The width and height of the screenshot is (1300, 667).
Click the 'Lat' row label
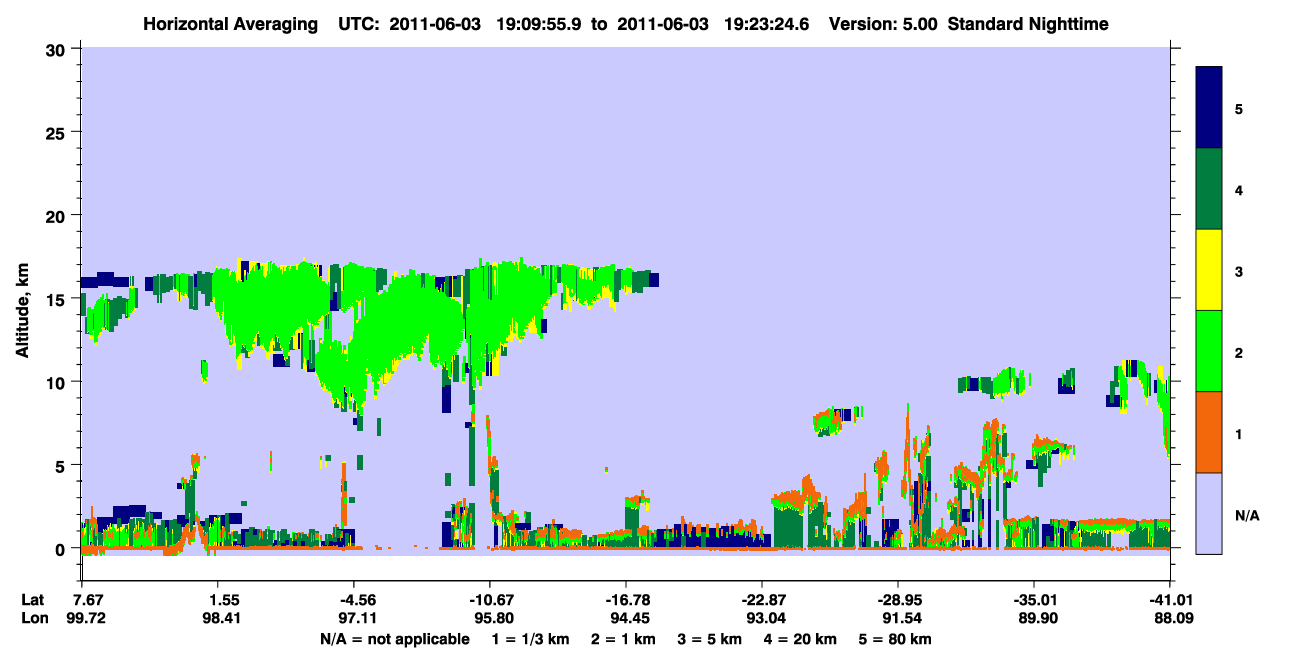[x=34, y=600]
